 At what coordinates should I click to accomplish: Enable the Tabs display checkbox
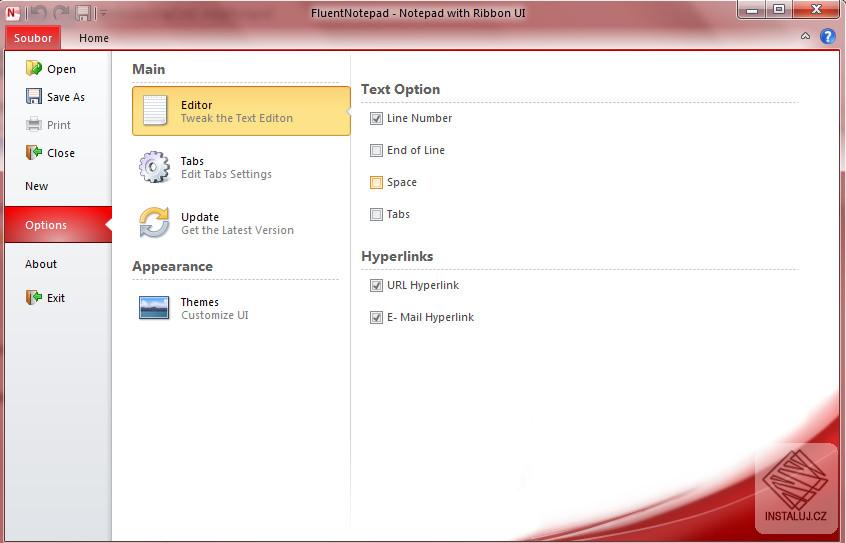(376, 214)
